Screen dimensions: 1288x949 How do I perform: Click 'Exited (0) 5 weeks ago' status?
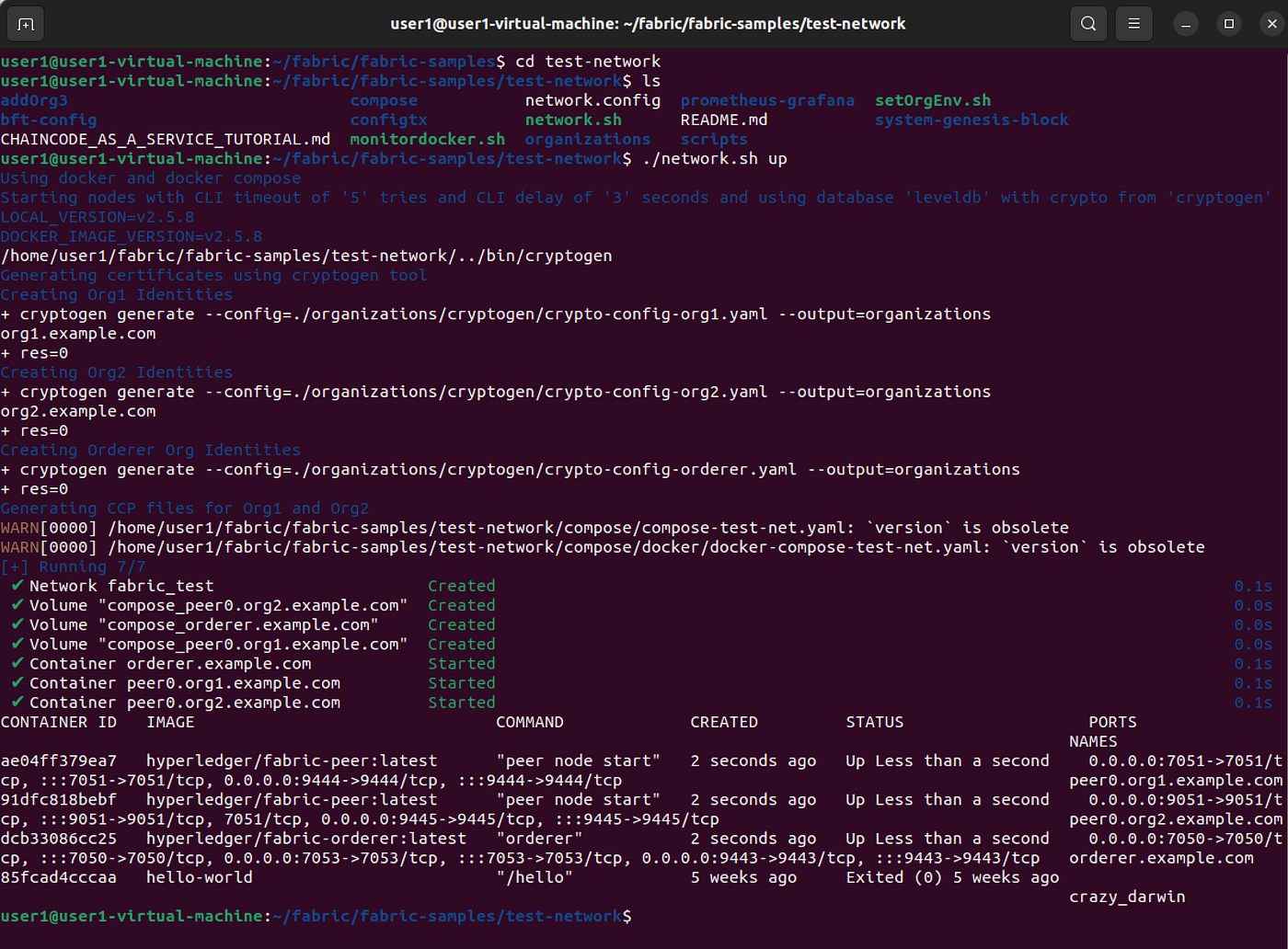(952, 877)
